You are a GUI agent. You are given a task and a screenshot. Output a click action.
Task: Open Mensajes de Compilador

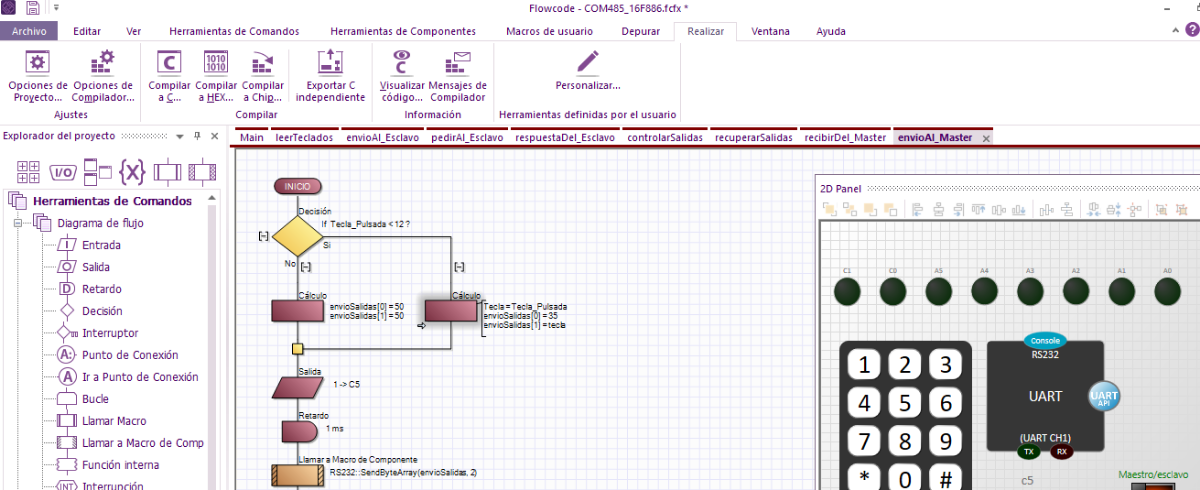click(x=458, y=77)
